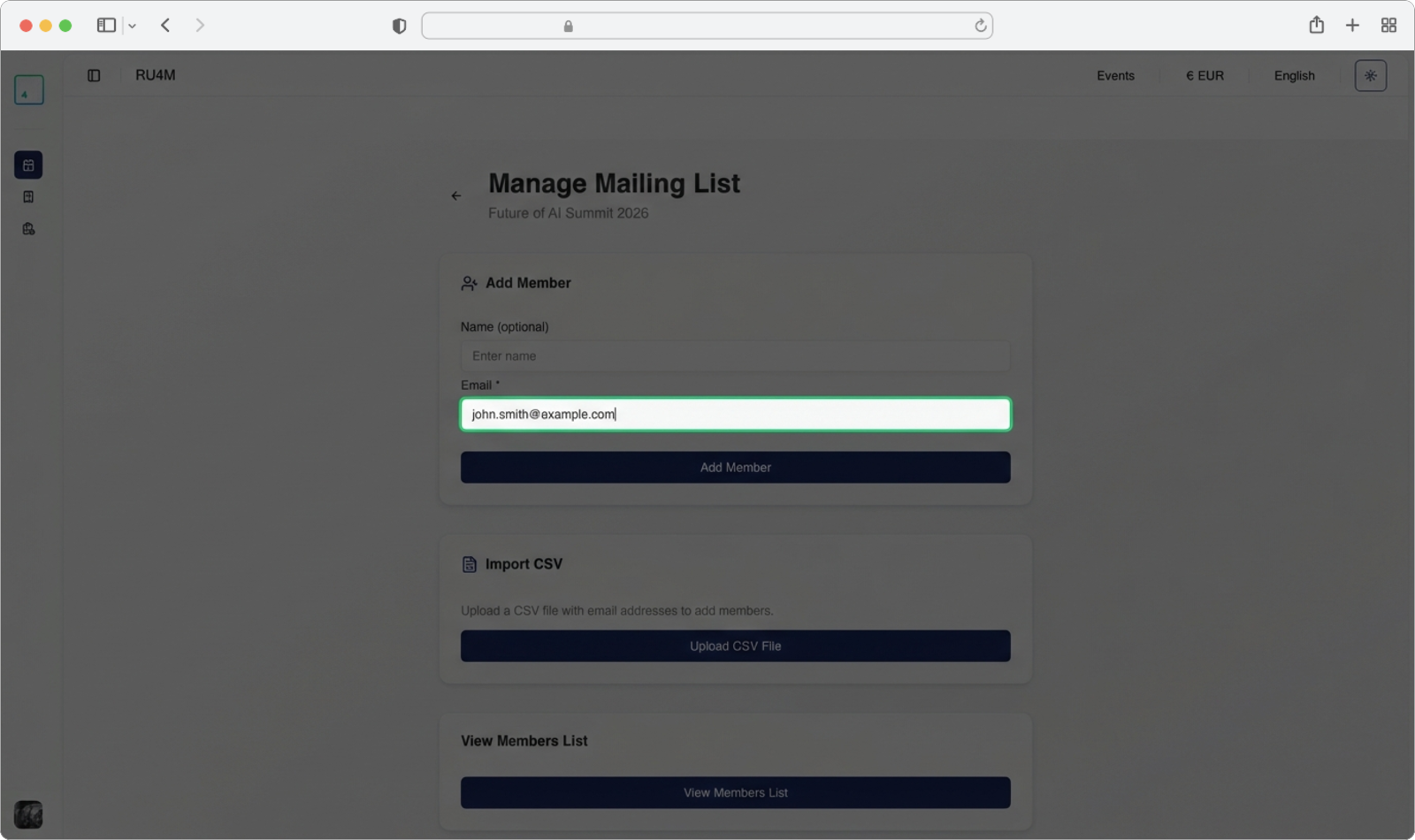Expand the Safari sidebar options chevron
Image resolution: width=1415 pixels, height=840 pixels.
(132, 27)
